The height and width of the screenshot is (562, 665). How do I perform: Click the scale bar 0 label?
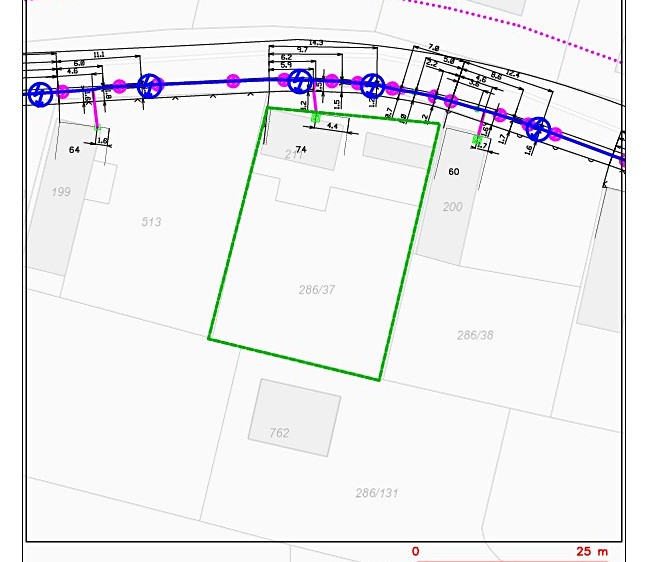point(416,551)
